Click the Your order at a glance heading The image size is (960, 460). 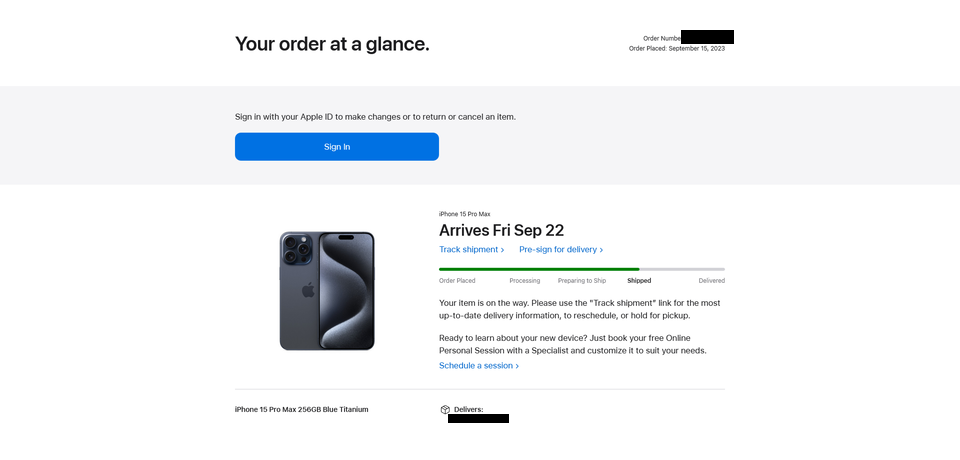332,44
